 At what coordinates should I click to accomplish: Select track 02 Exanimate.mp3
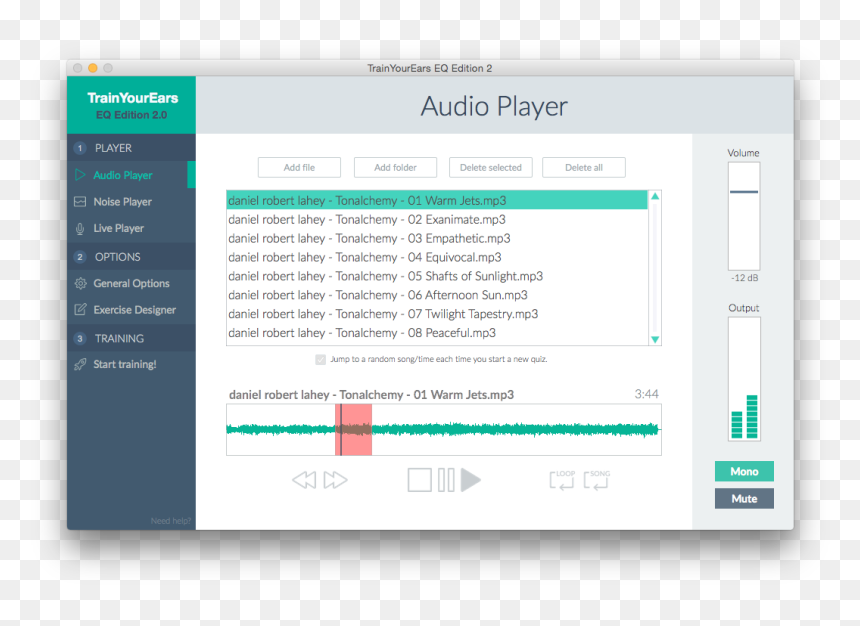coord(437,219)
